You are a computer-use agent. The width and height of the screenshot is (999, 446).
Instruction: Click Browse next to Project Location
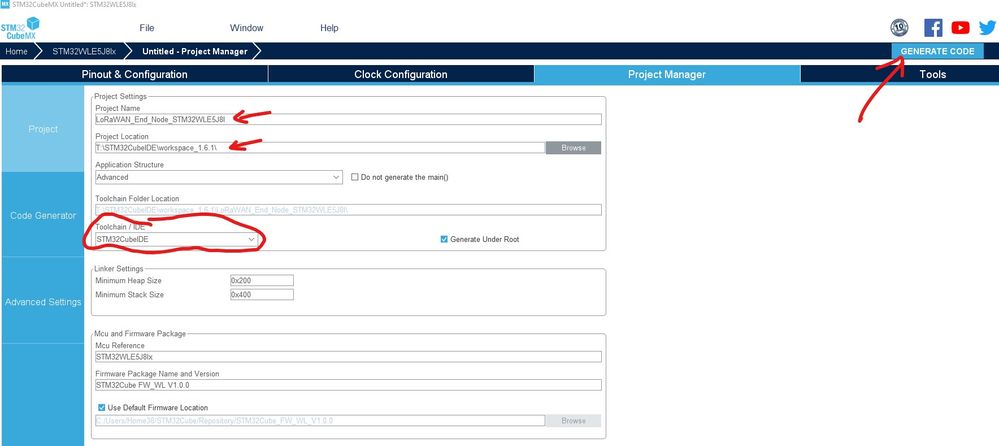573,148
